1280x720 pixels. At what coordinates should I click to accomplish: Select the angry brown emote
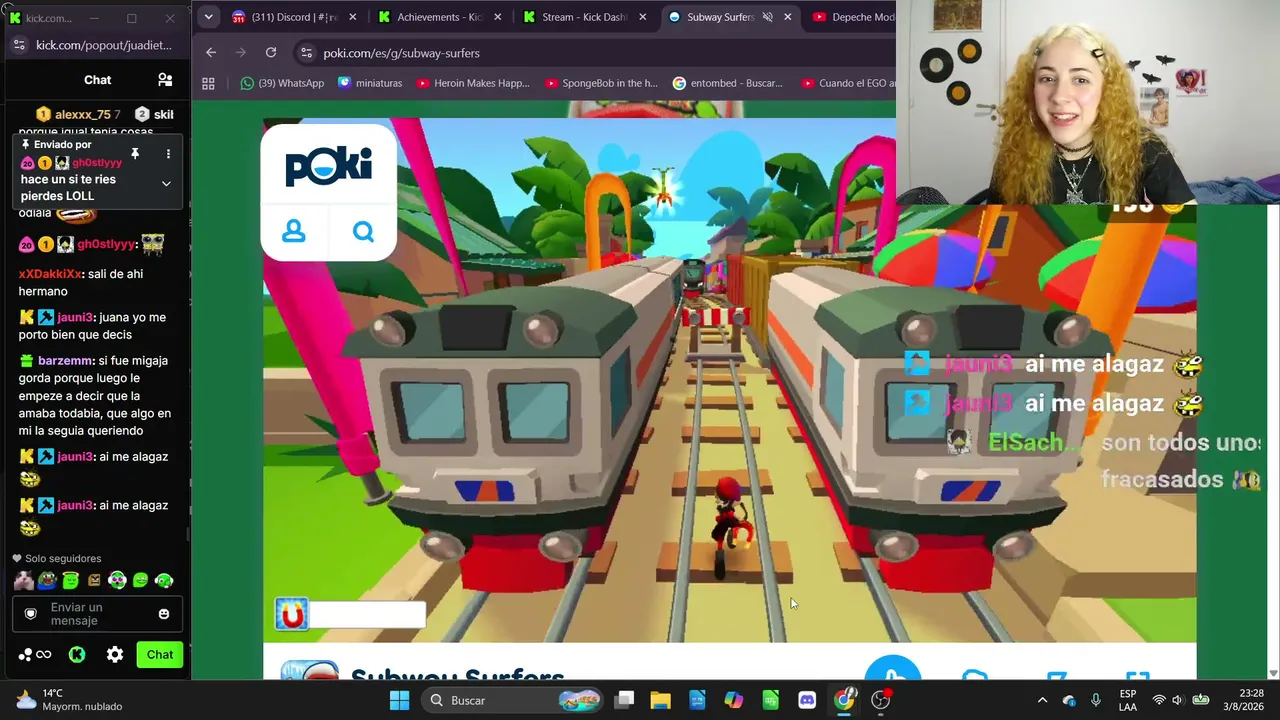94,580
